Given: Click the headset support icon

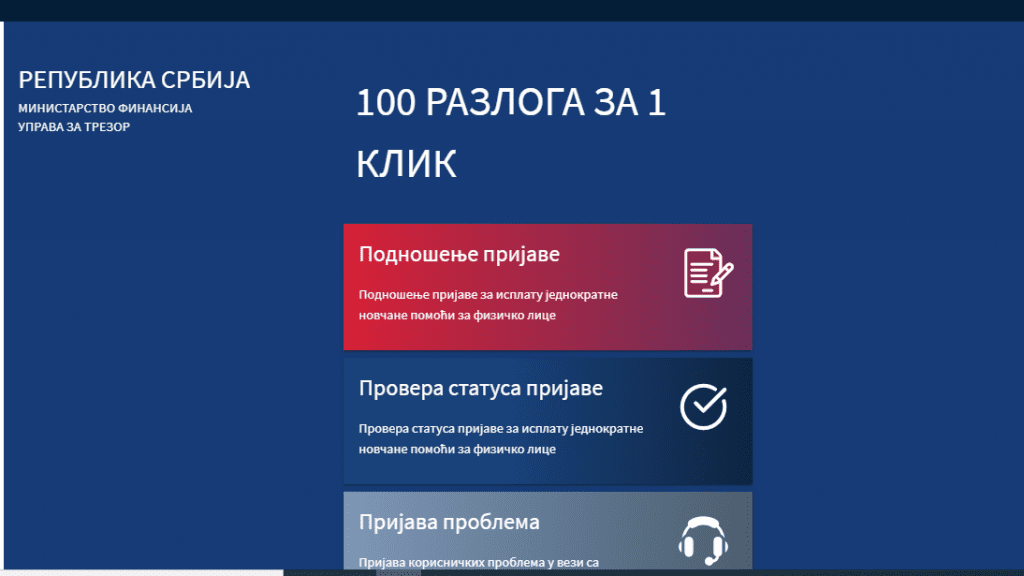Looking at the screenshot, I should 701,540.
